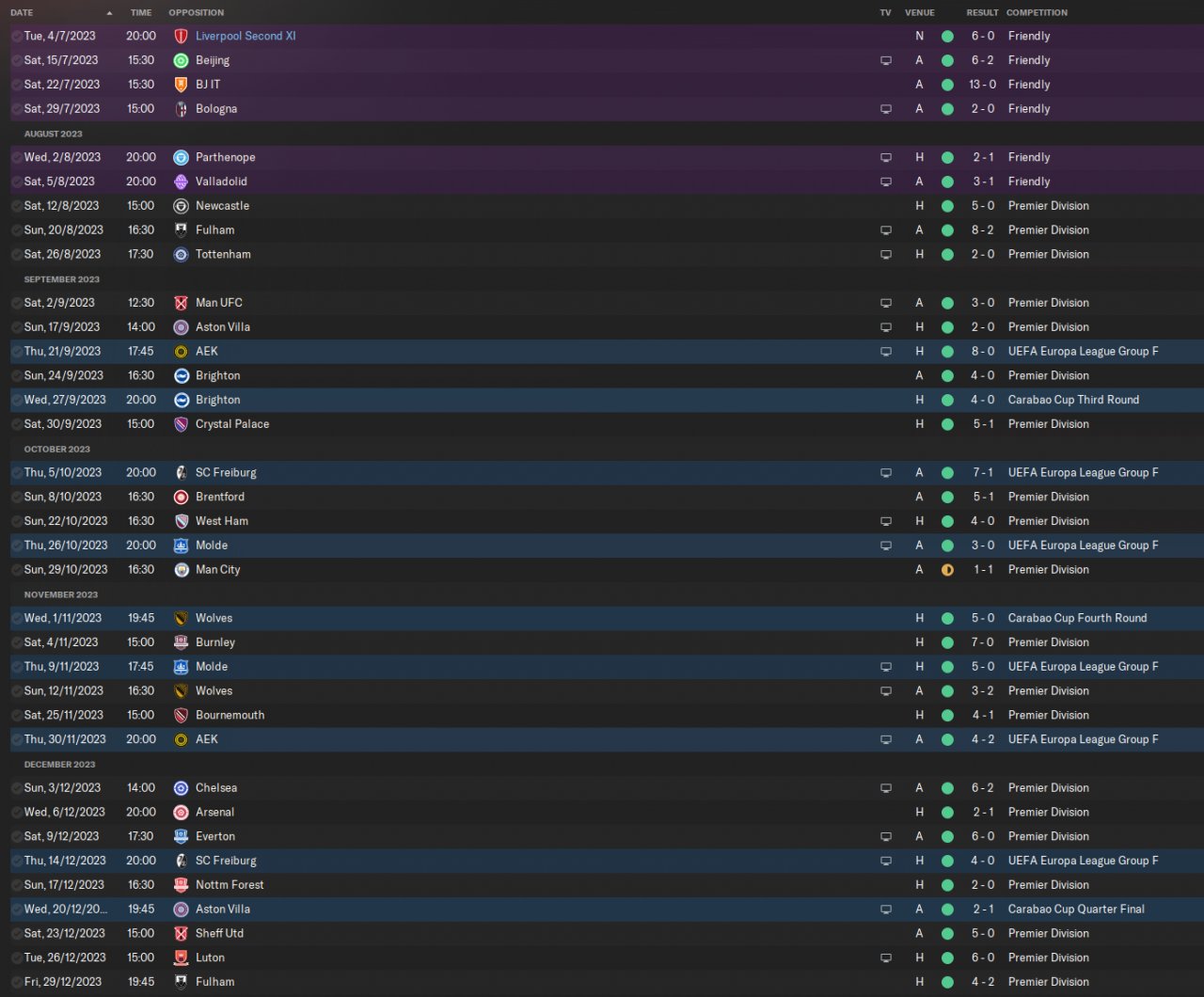Click the Venue column header
Viewport: 1204px width, 997px height.
pos(919,13)
